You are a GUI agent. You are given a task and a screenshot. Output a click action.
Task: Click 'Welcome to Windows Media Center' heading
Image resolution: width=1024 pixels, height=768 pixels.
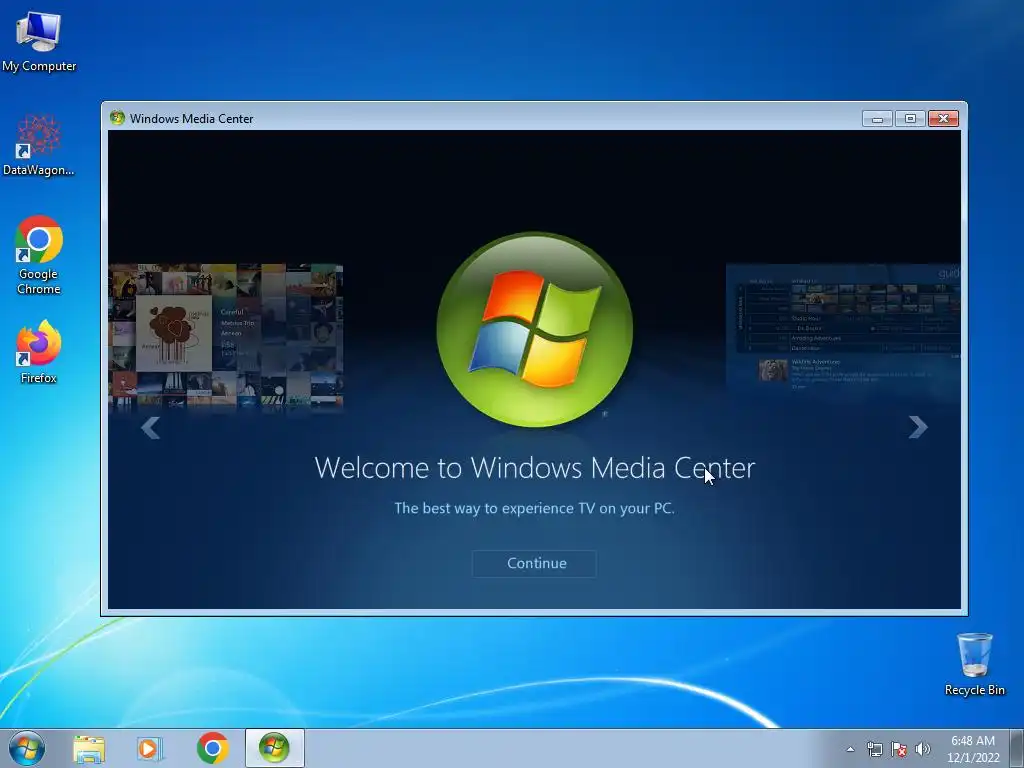(534, 468)
